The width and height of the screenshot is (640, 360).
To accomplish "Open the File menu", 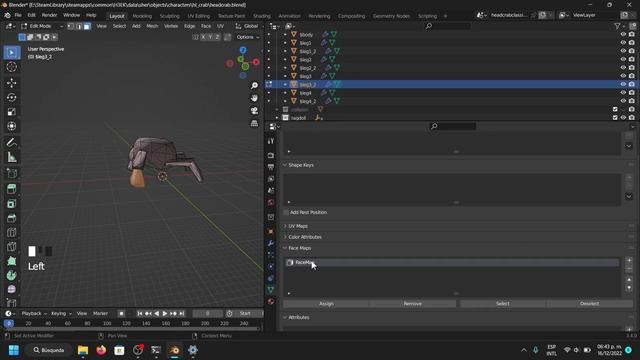I will [x=18, y=15].
